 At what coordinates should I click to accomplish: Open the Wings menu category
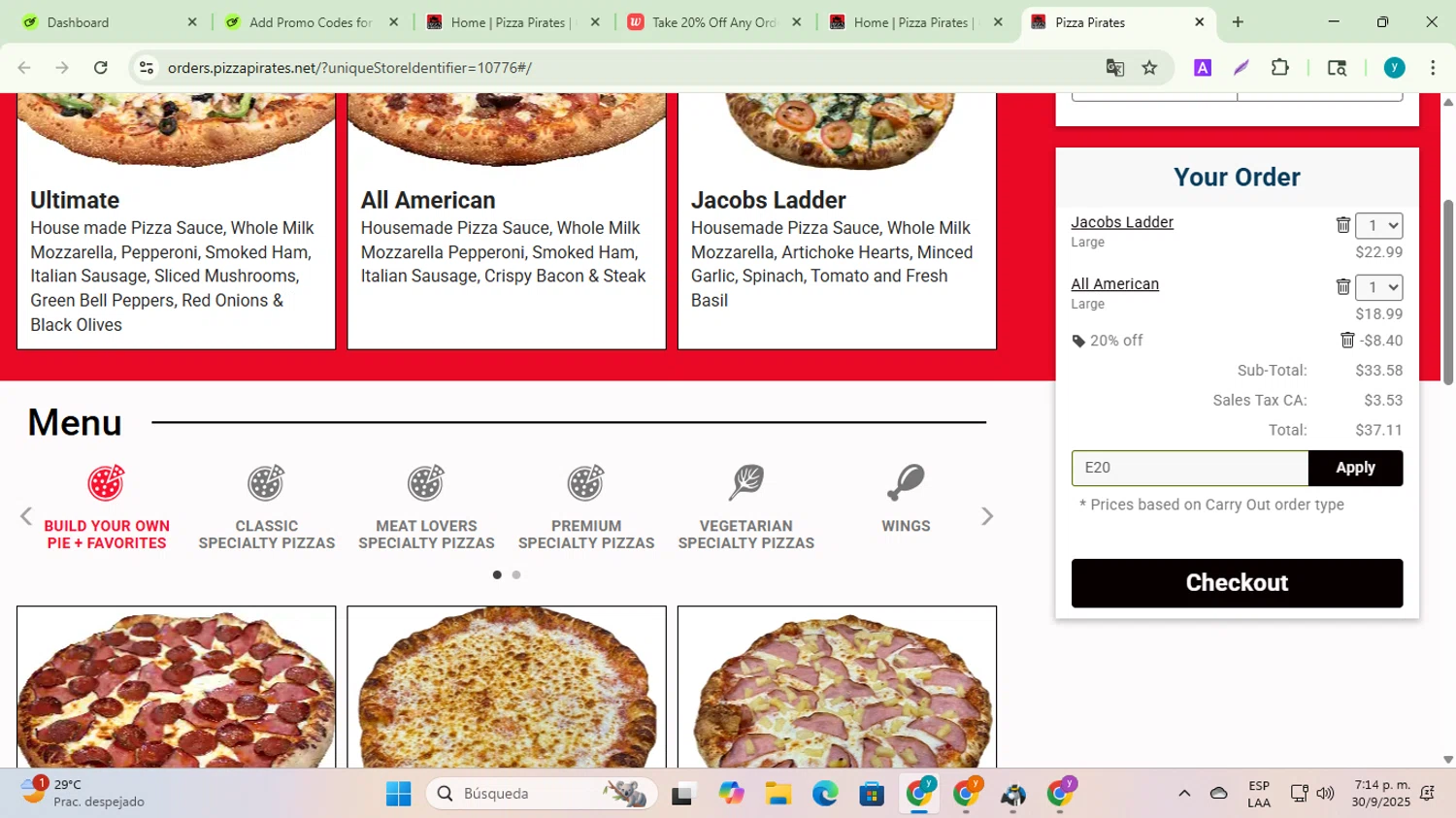(x=906, y=499)
